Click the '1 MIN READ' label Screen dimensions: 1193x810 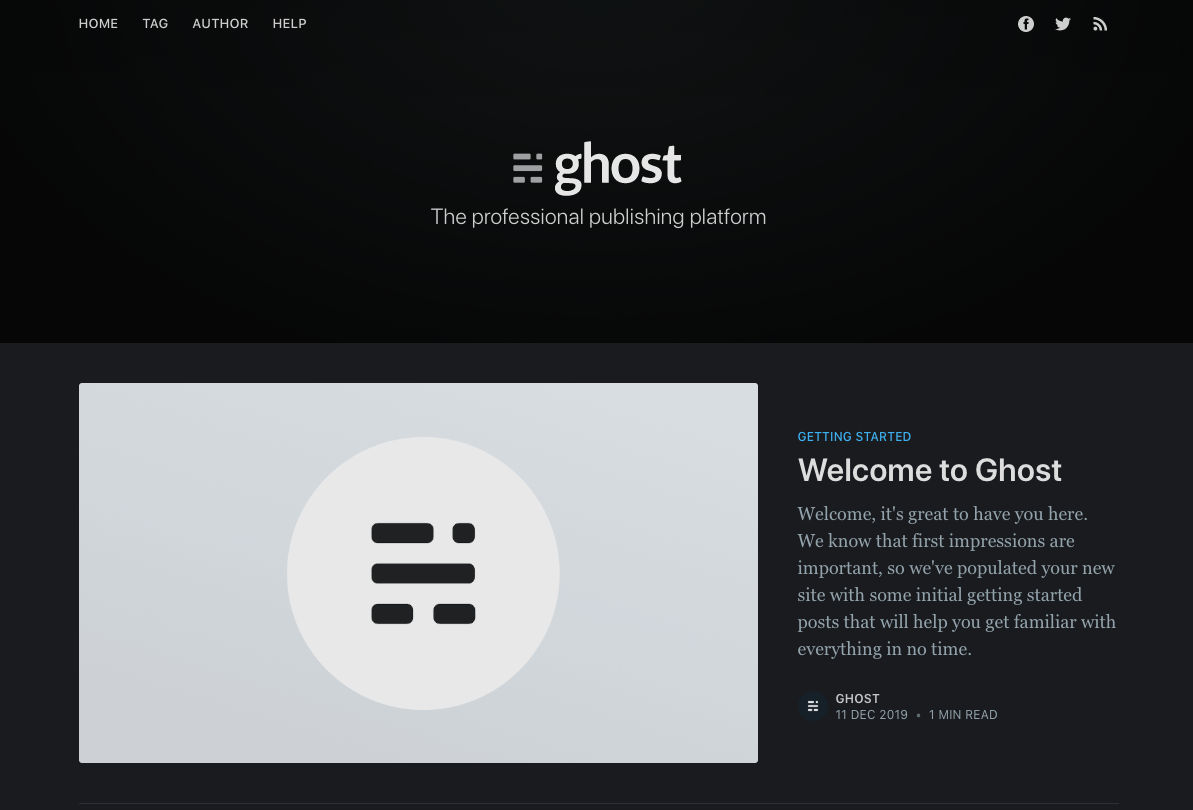point(962,714)
